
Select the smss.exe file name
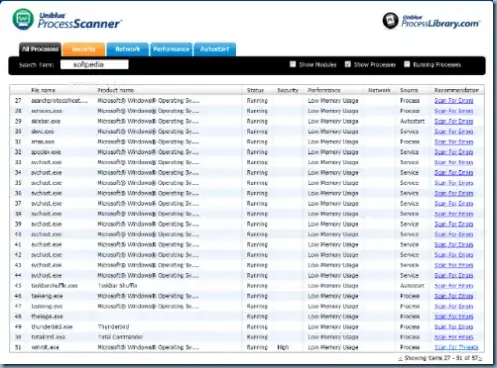click(43, 142)
